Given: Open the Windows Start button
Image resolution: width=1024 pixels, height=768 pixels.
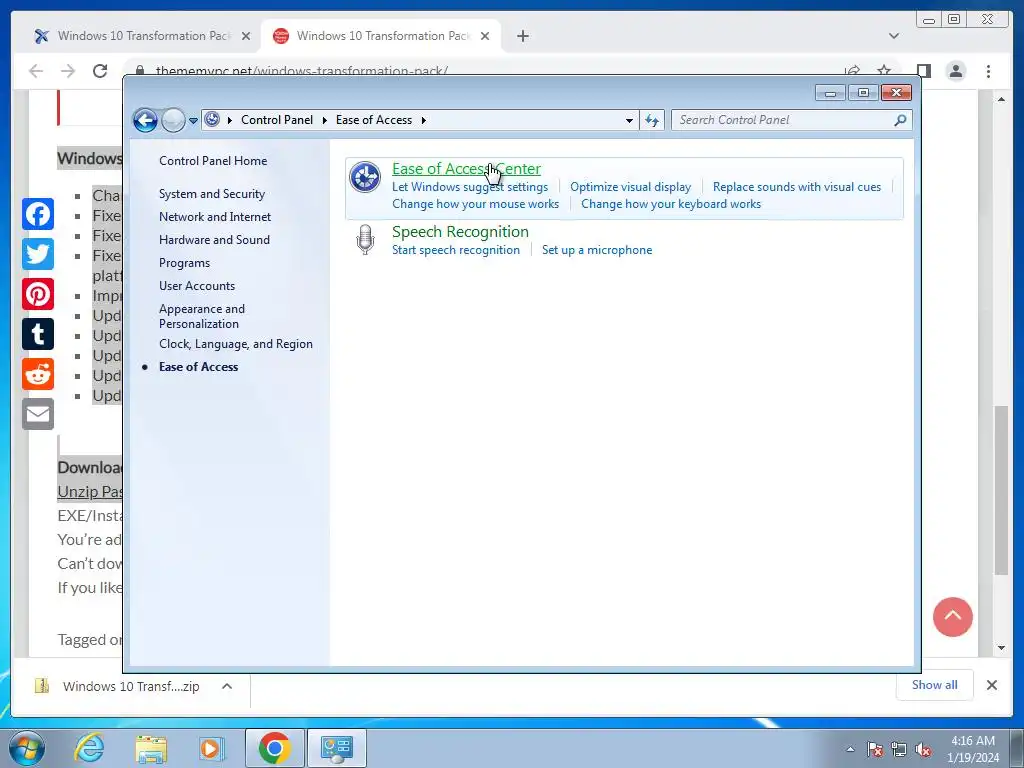Looking at the screenshot, I should coord(27,748).
